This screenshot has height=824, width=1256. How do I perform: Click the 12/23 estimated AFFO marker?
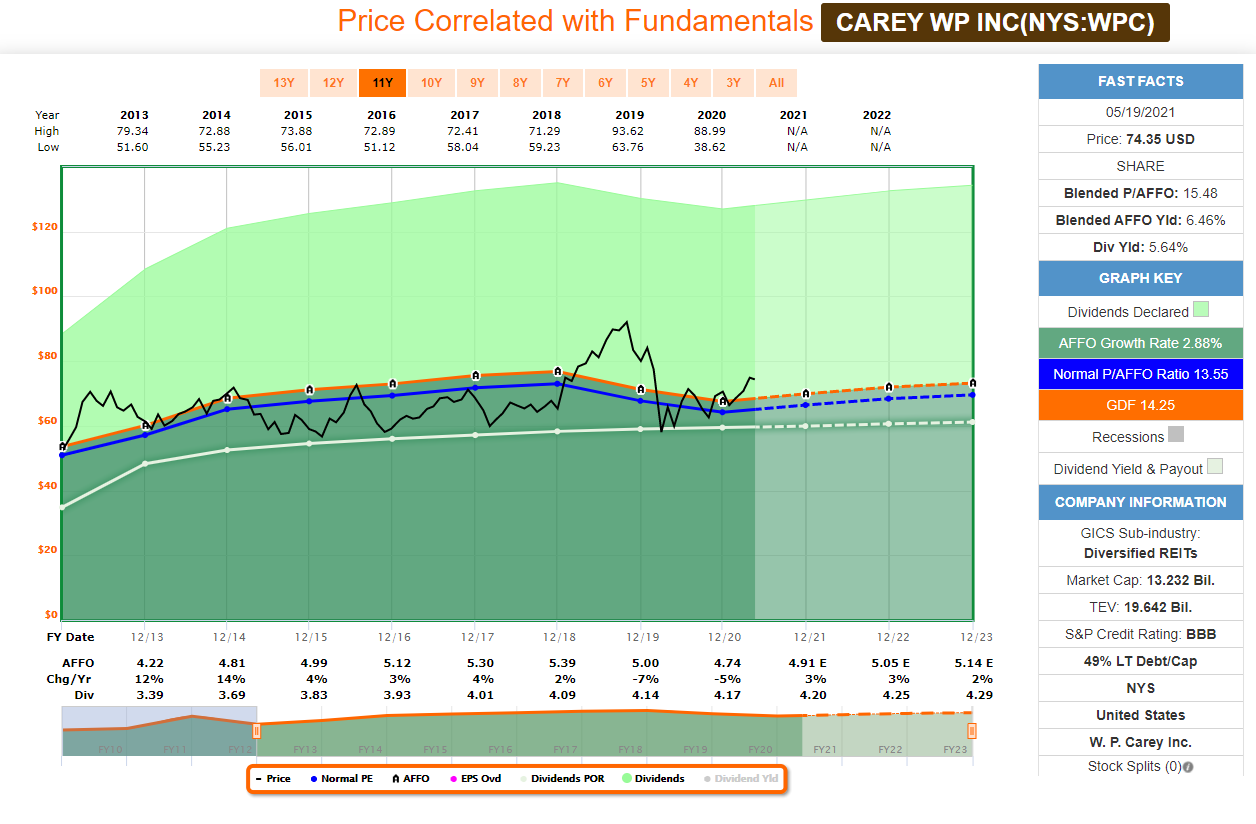pos(972,383)
